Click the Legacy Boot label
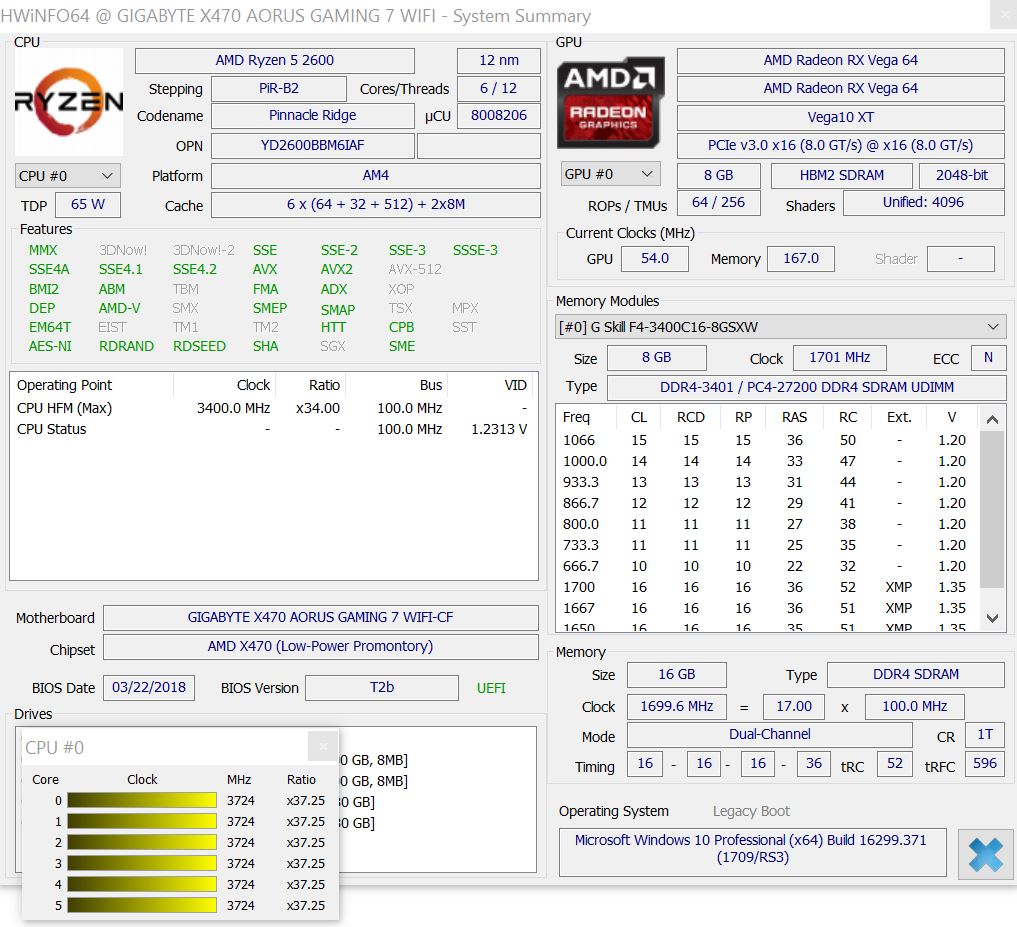Viewport: 1017px width, 927px height. [x=751, y=812]
